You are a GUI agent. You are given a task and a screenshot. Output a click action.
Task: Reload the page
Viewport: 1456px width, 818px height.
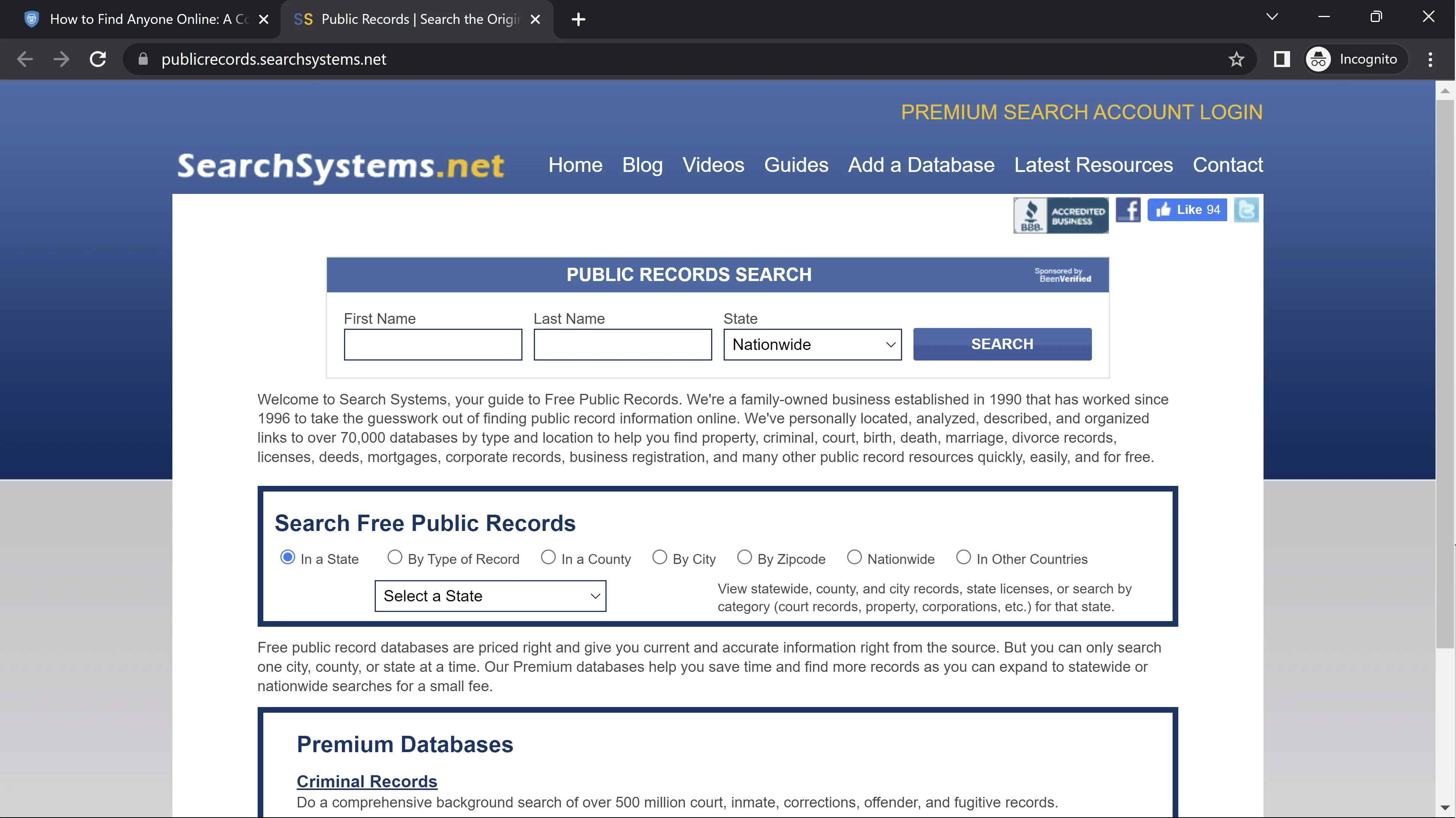98,59
